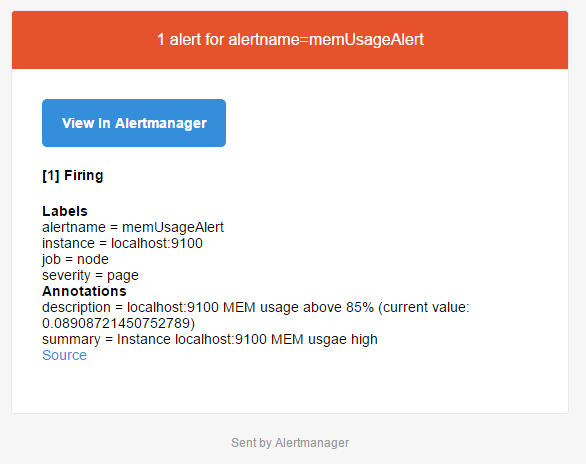Click the severity = page label
The image size is (586, 464).
click(x=90, y=275)
